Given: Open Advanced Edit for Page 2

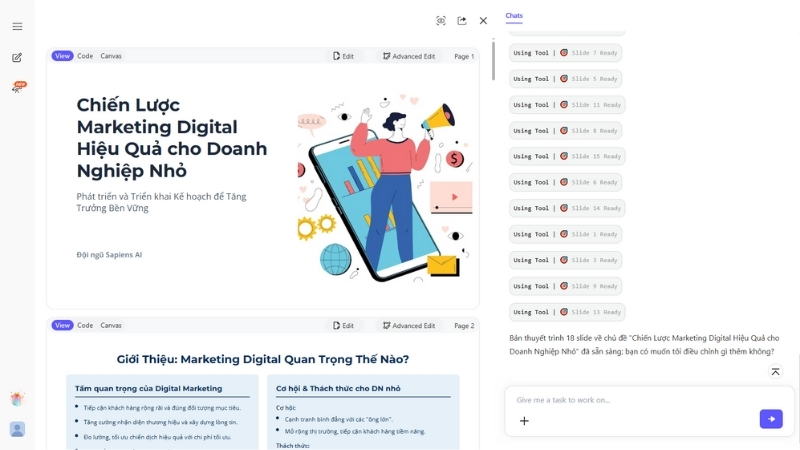Looking at the screenshot, I should pyautogui.click(x=408, y=325).
